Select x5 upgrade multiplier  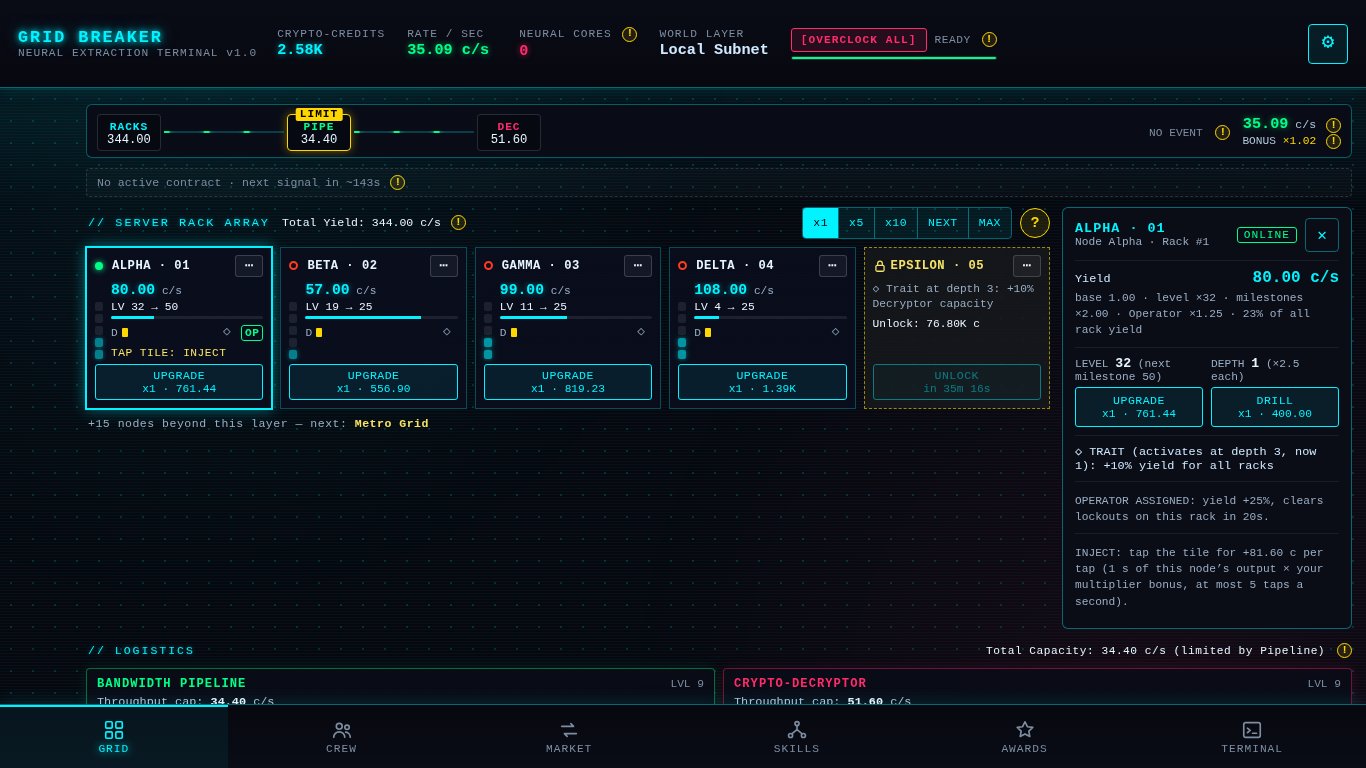tap(856, 223)
